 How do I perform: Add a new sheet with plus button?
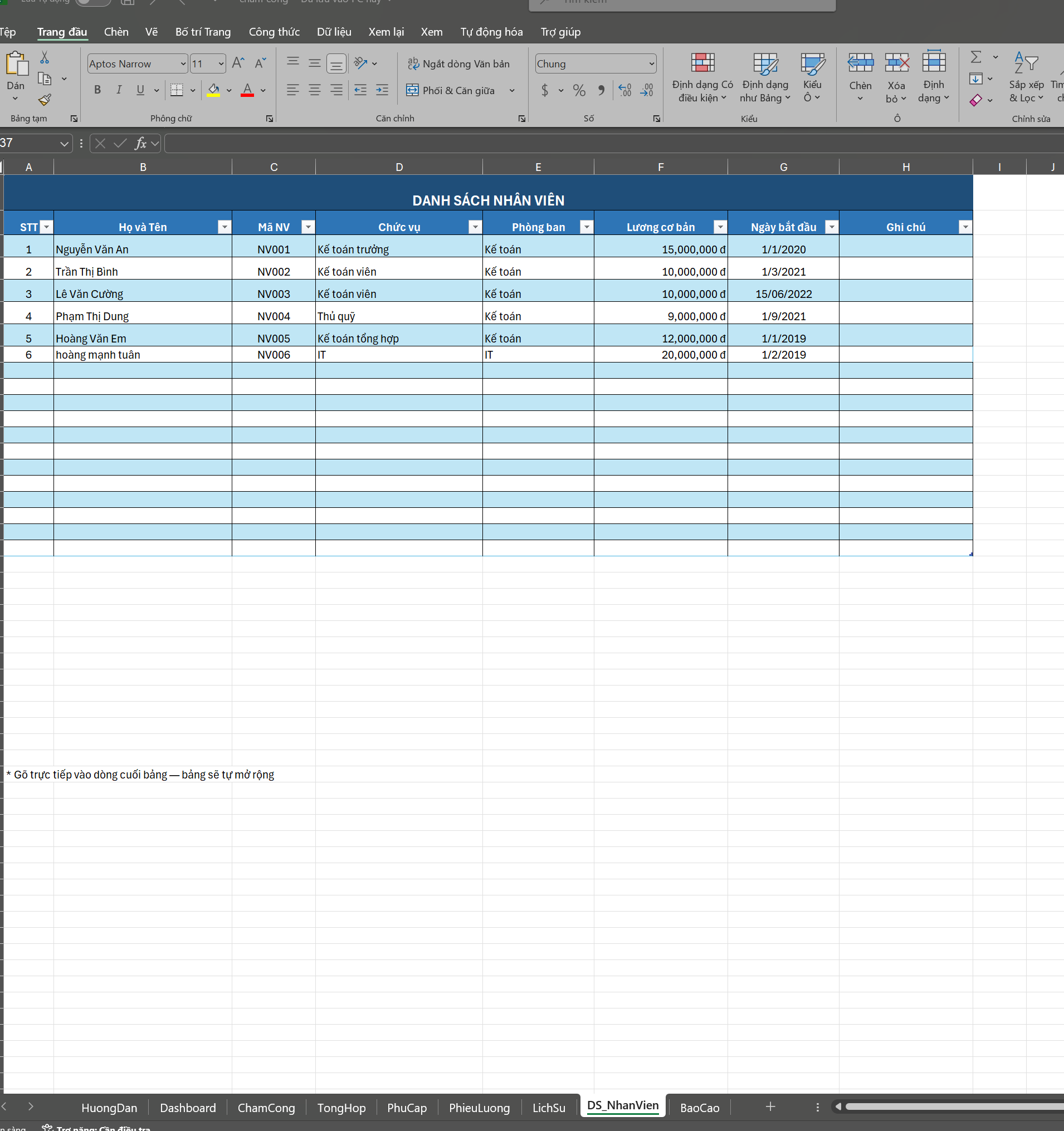770,1106
